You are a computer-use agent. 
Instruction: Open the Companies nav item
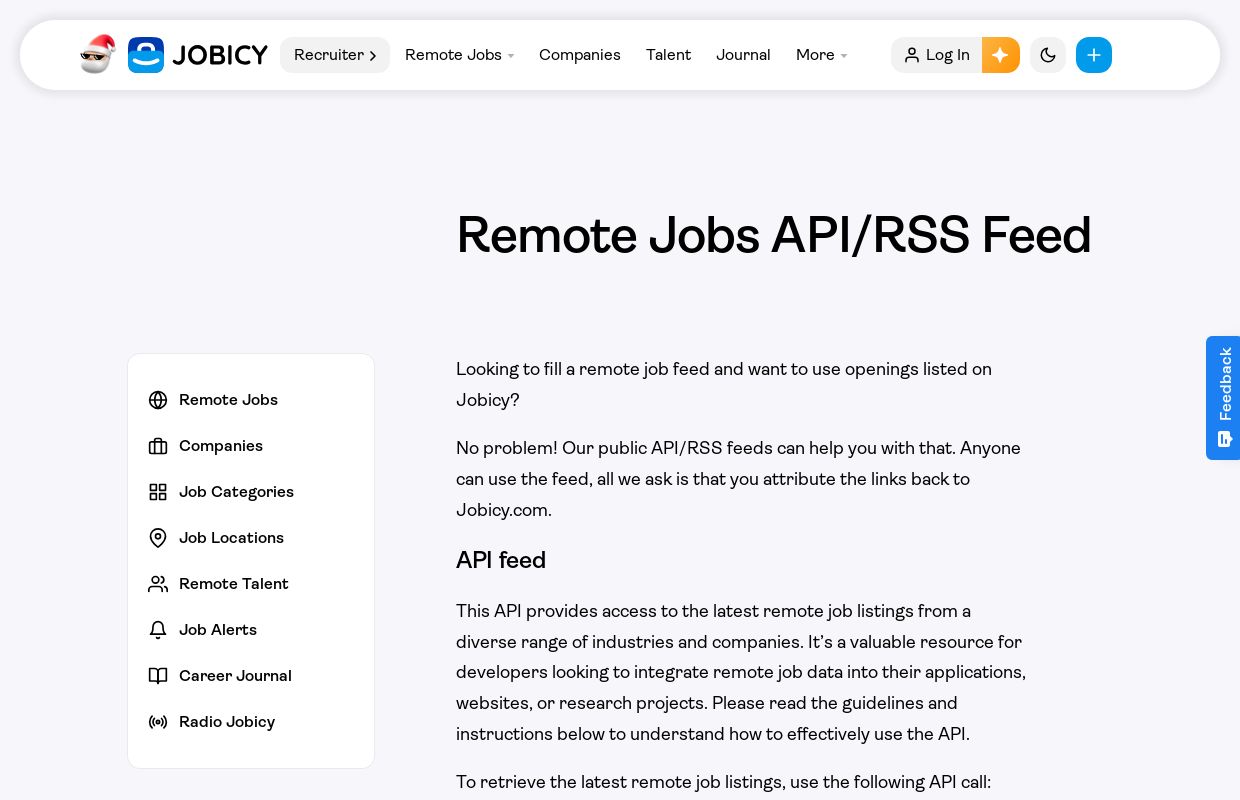pos(580,55)
